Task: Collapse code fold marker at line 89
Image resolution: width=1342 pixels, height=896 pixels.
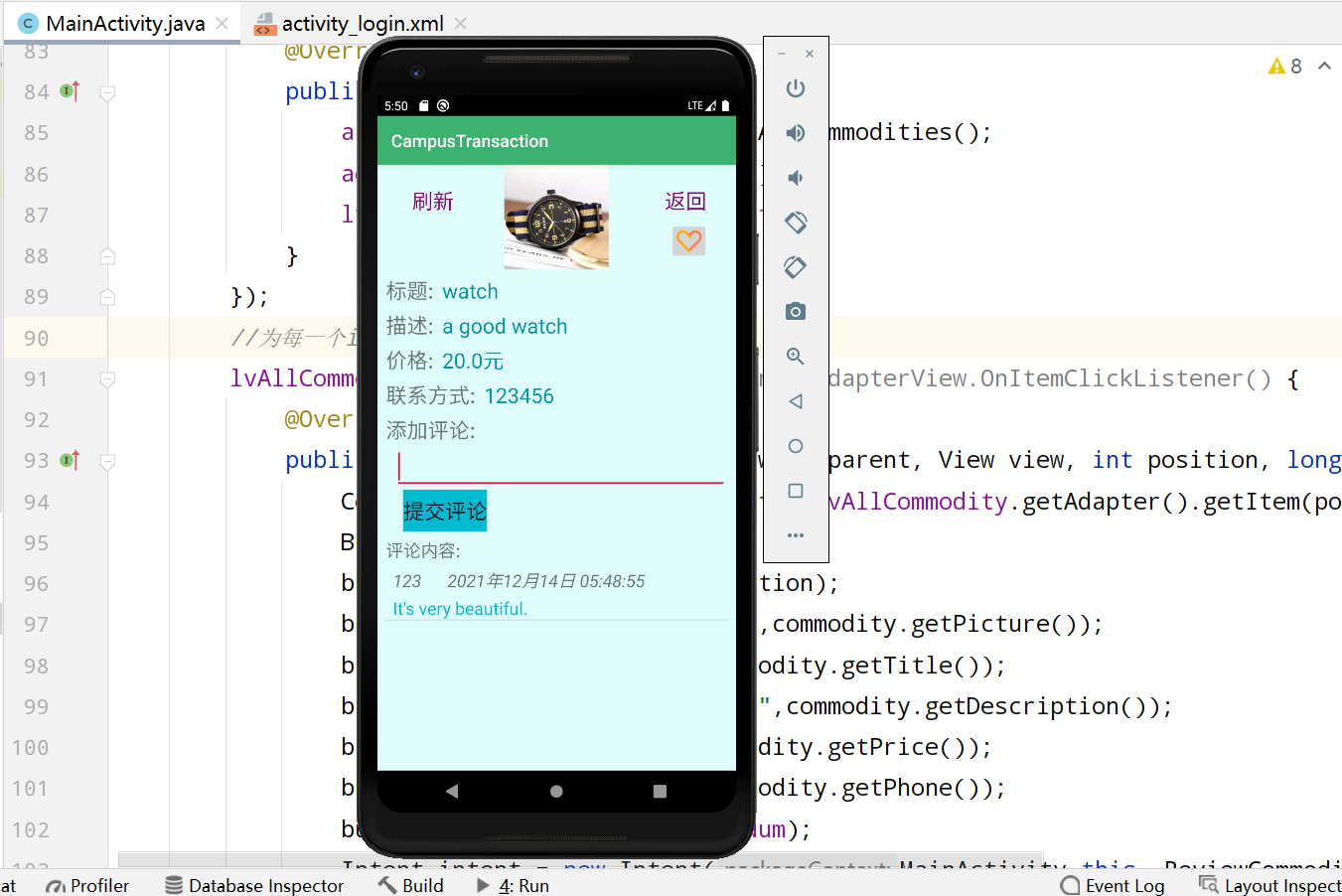Action: click(x=107, y=297)
